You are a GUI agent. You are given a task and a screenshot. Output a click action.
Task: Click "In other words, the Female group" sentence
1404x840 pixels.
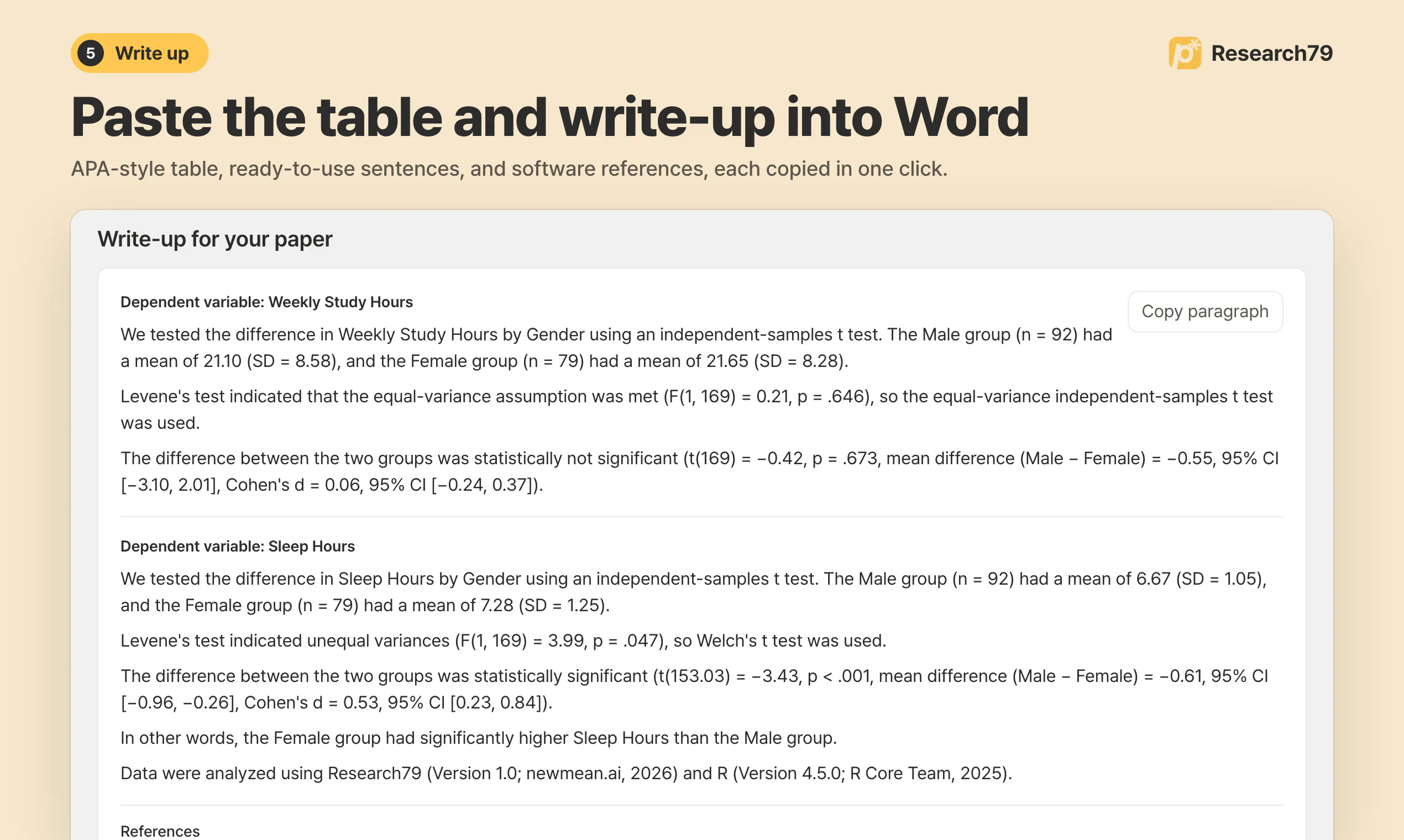[478, 738]
